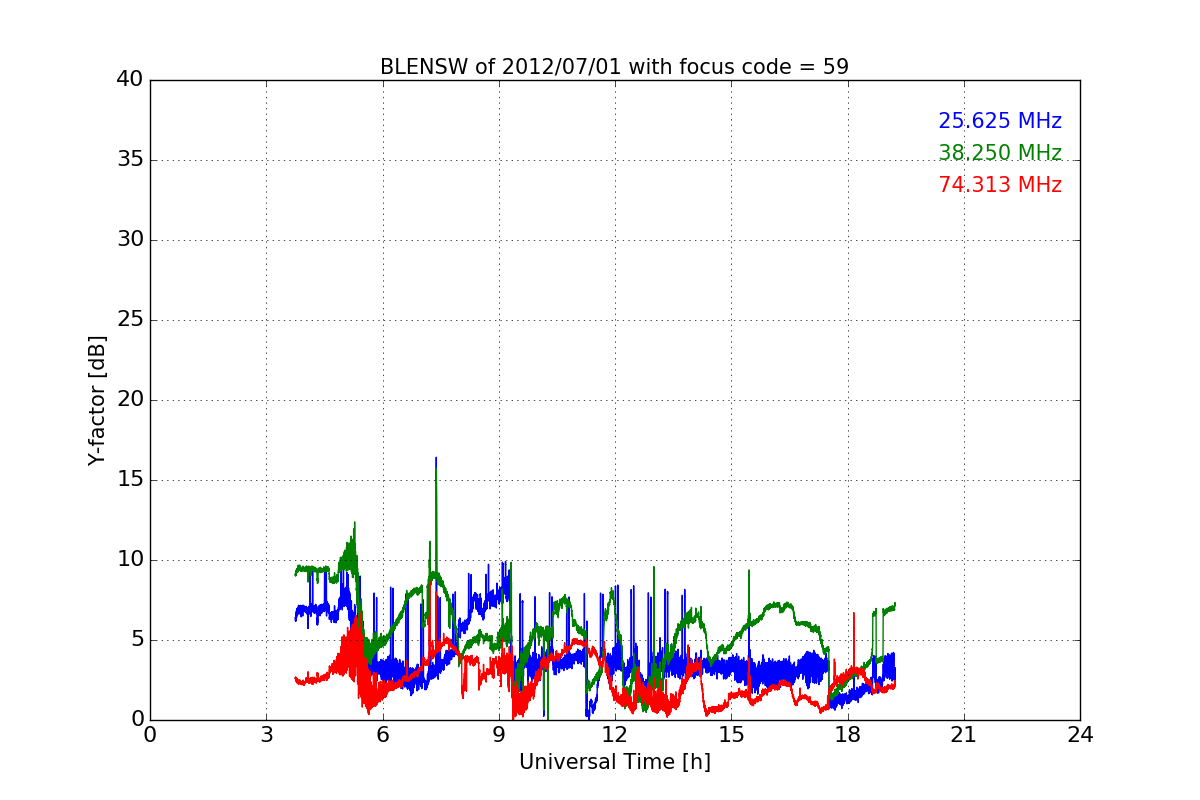
Task: Select the green '38.250 MHz' legend label
Action: point(1000,153)
